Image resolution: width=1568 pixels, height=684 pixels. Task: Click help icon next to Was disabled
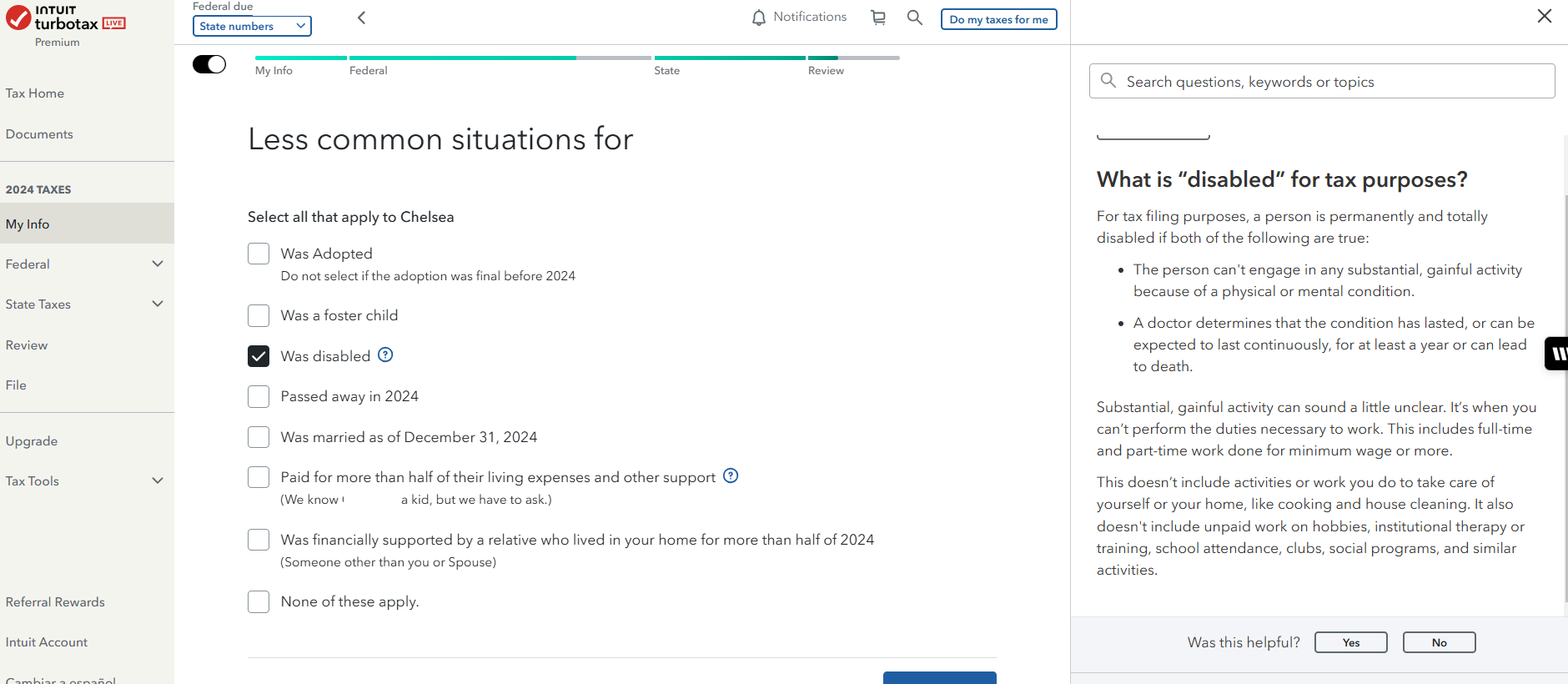pyautogui.click(x=385, y=355)
